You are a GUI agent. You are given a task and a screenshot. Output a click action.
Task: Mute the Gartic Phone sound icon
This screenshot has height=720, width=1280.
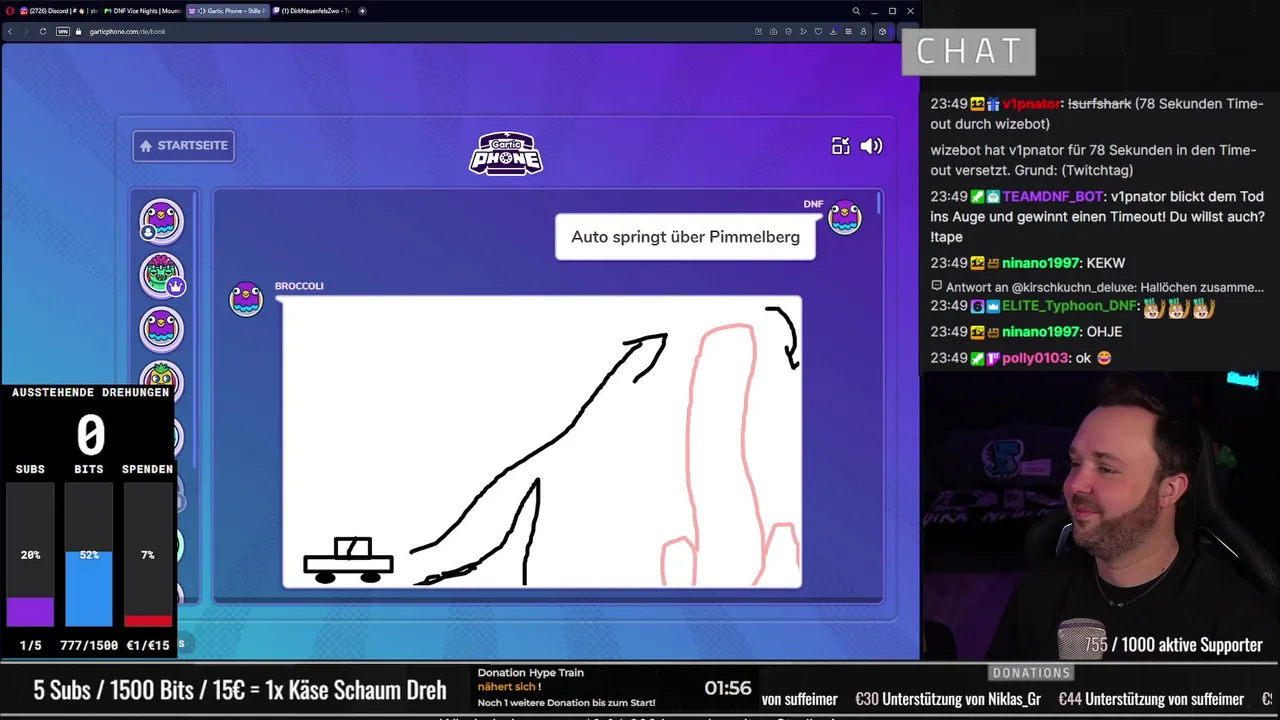tap(872, 146)
